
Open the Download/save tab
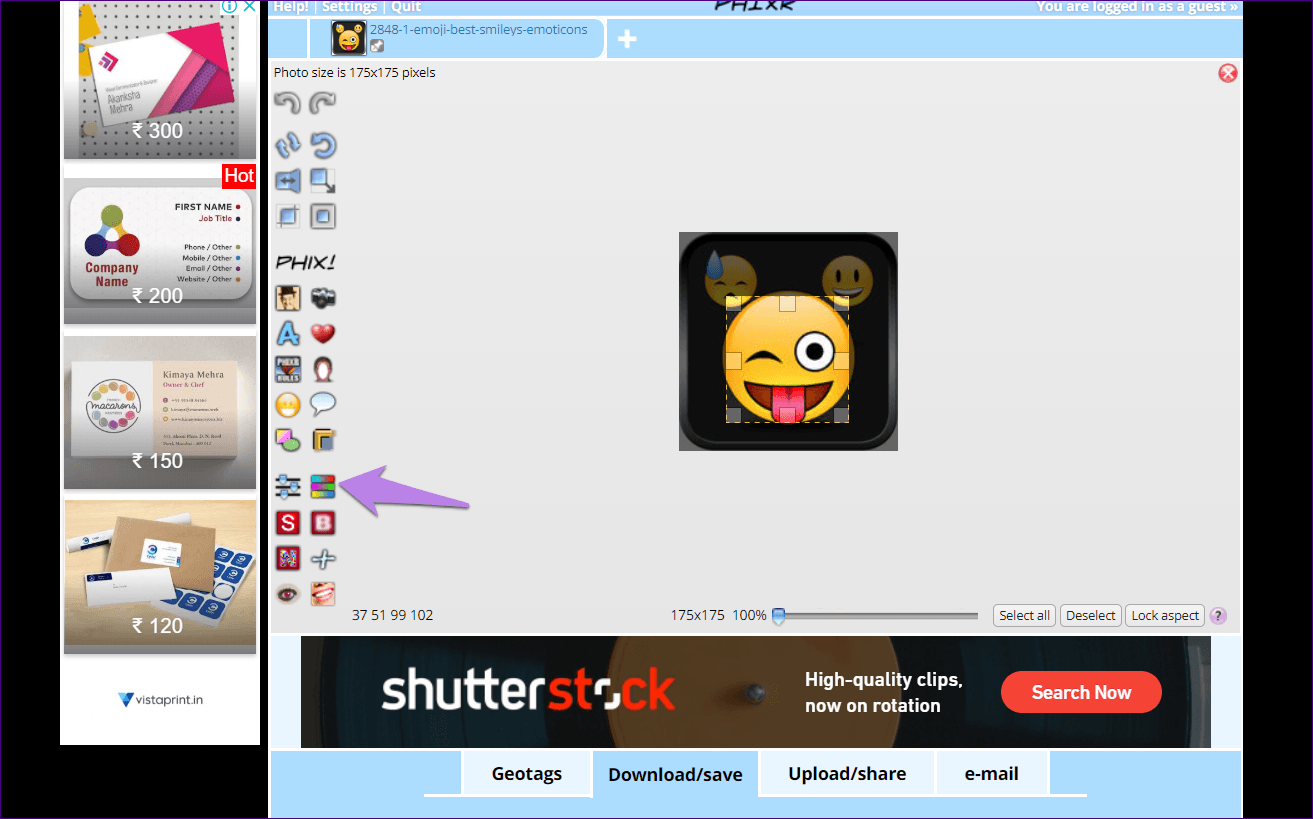(x=676, y=775)
